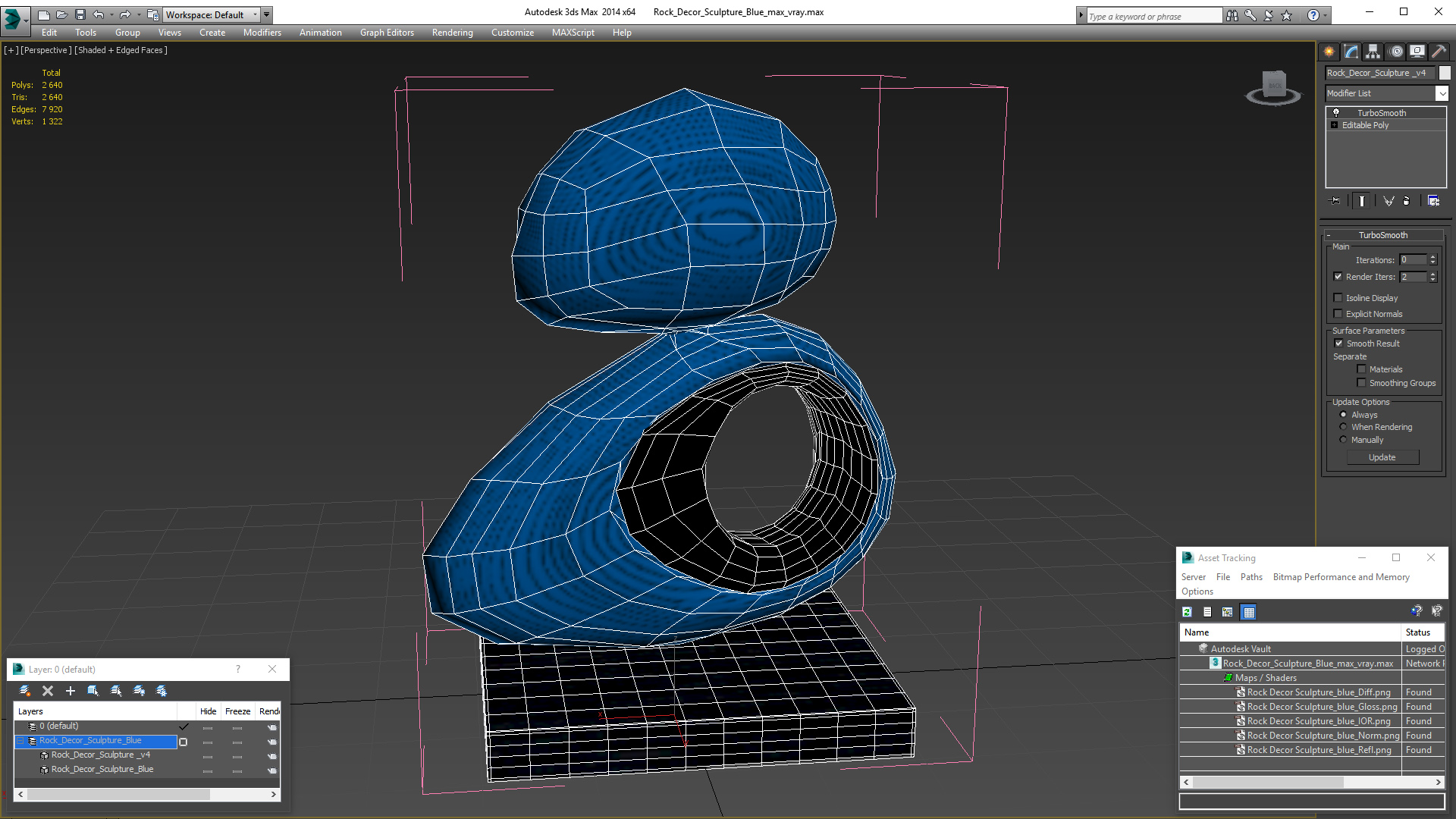This screenshot has width=1456, height=819.
Task: Click the Perspective viewport label
Action: click(x=45, y=50)
